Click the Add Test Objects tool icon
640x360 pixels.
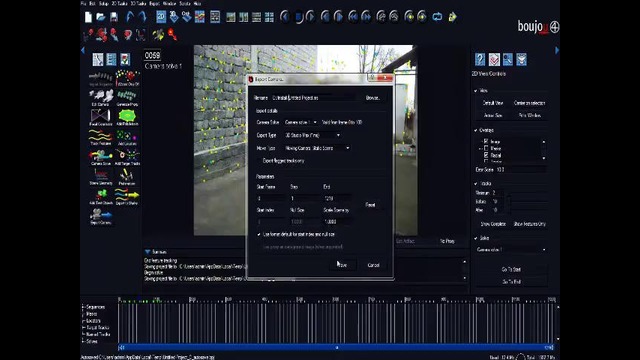(100, 197)
